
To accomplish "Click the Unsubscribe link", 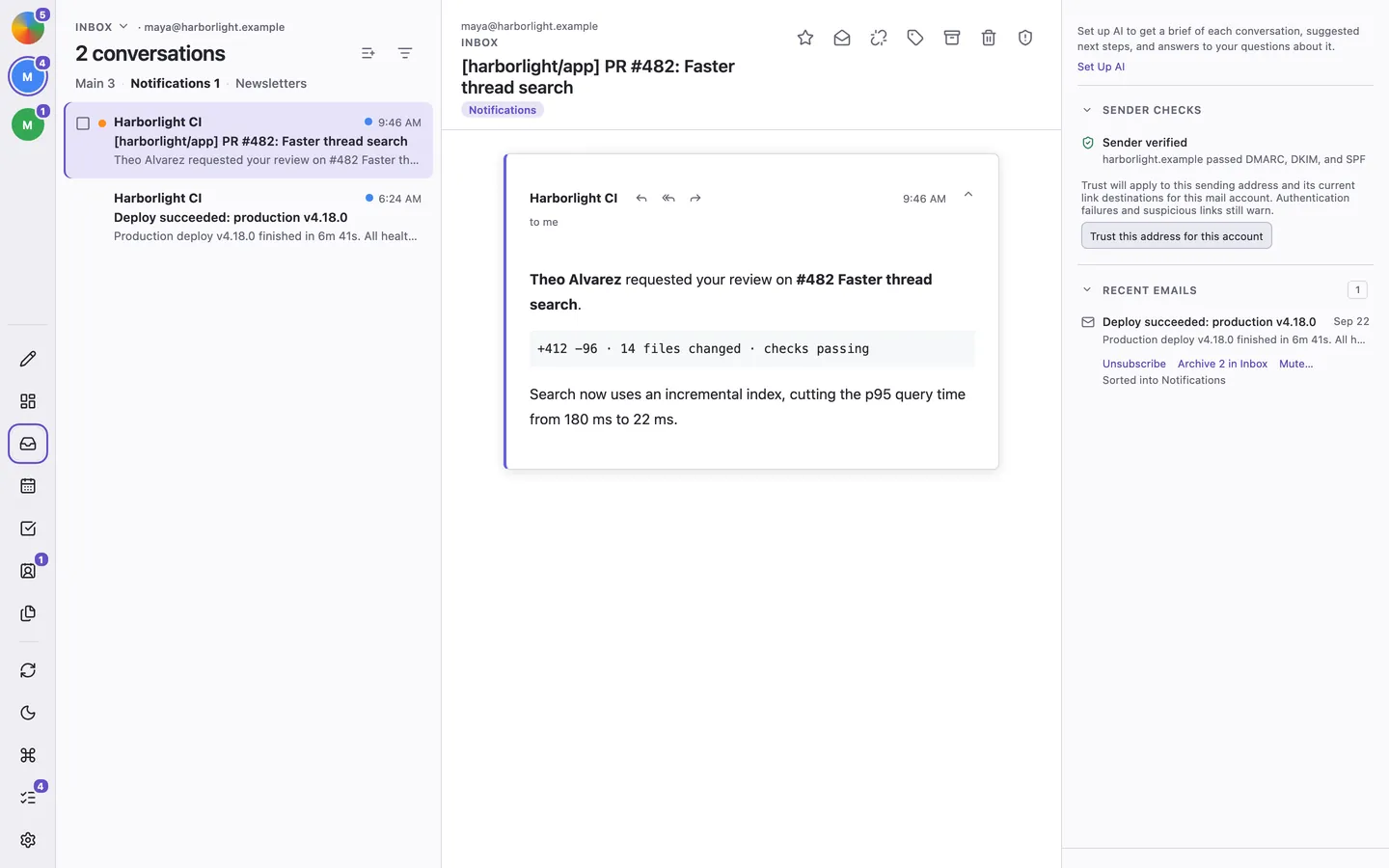I will [x=1134, y=364].
